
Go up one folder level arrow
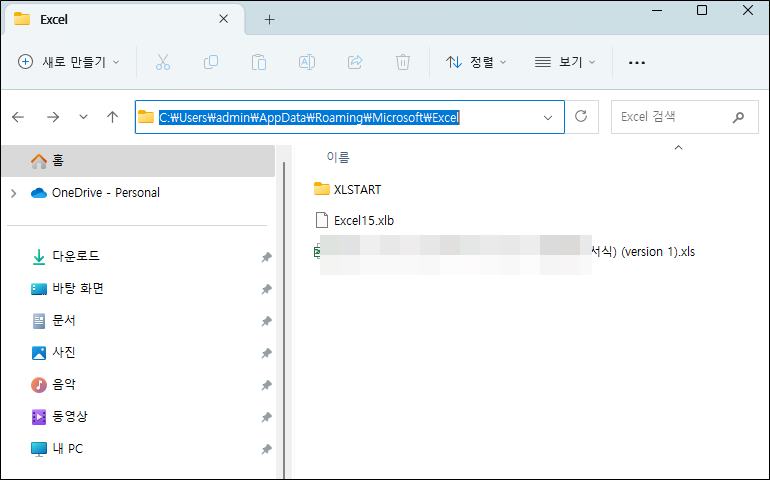[x=112, y=117]
